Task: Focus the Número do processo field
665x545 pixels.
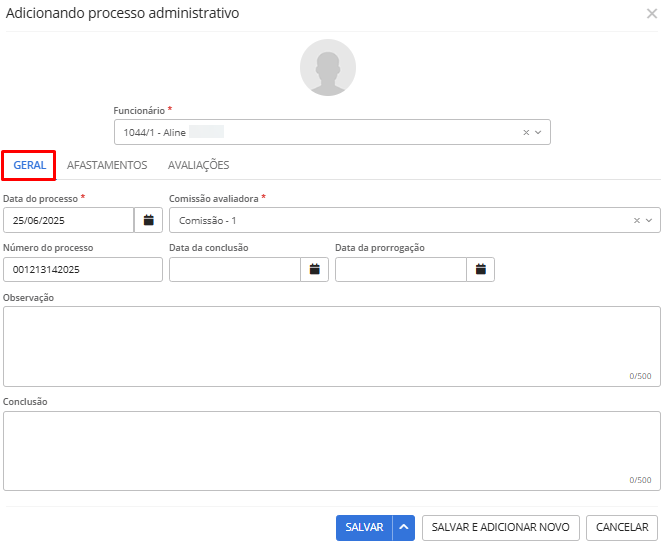Action: (x=83, y=269)
